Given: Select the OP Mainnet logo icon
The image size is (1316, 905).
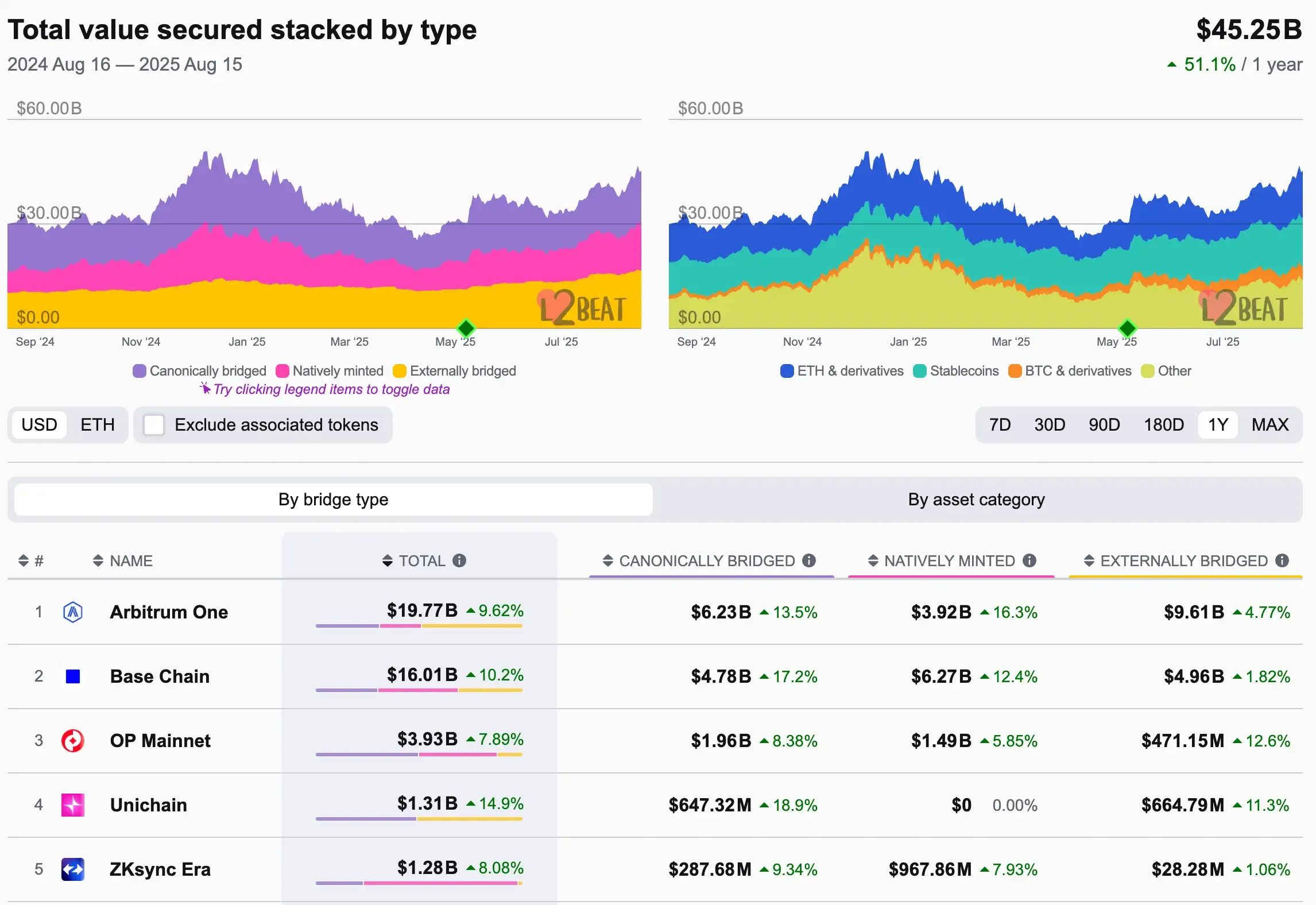Looking at the screenshot, I should point(73,741).
